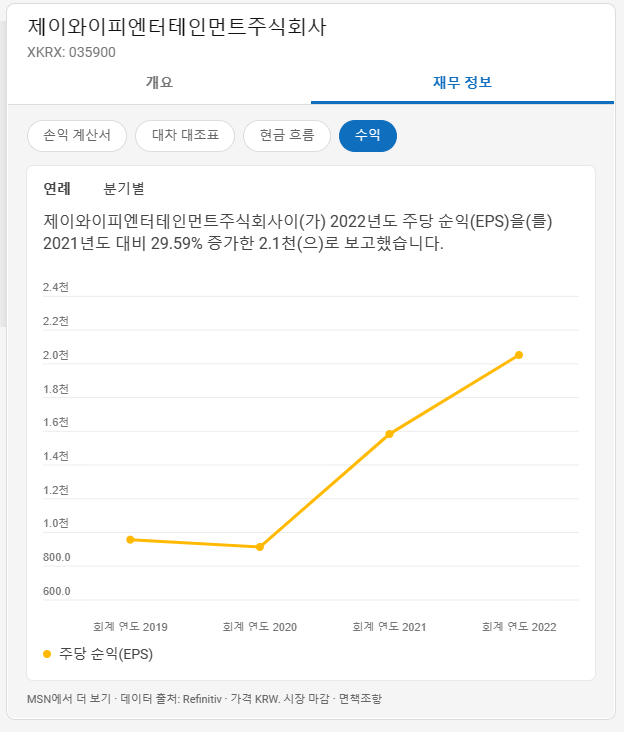Image resolution: width=624 pixels, height=732 pixels.
Task: Click the 회계 연도 2021 EPS data point
Action: pyautogui.click(x=389, y=434)
